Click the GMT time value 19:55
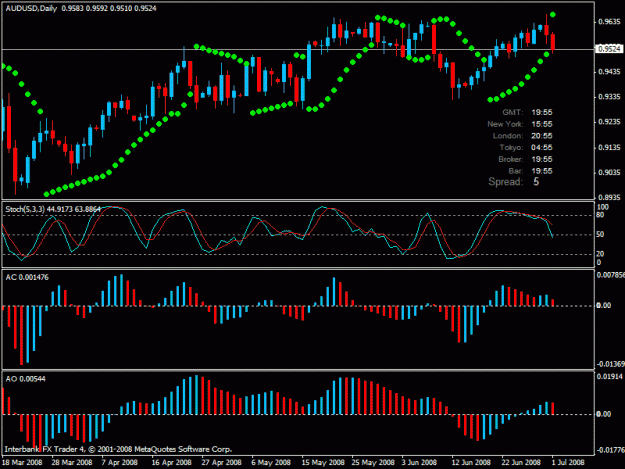625x469 pixels. pos(542,112)
